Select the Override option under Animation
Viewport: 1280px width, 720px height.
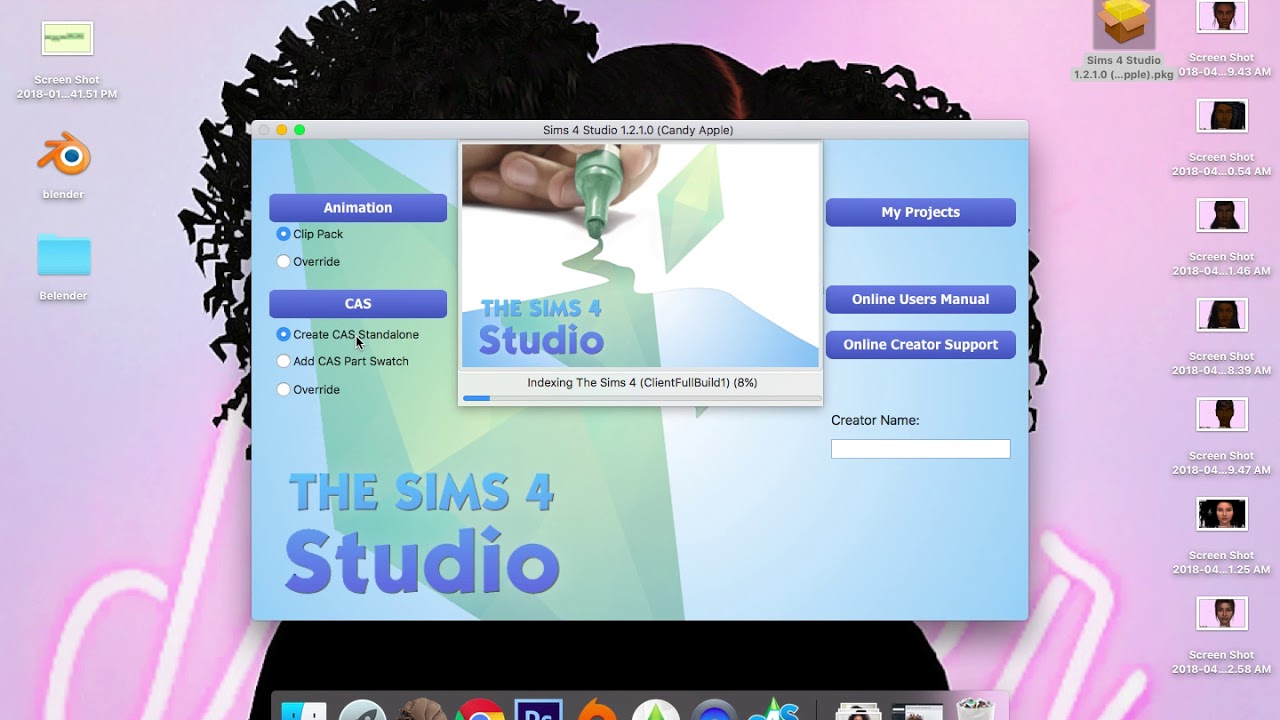(284, 262)
